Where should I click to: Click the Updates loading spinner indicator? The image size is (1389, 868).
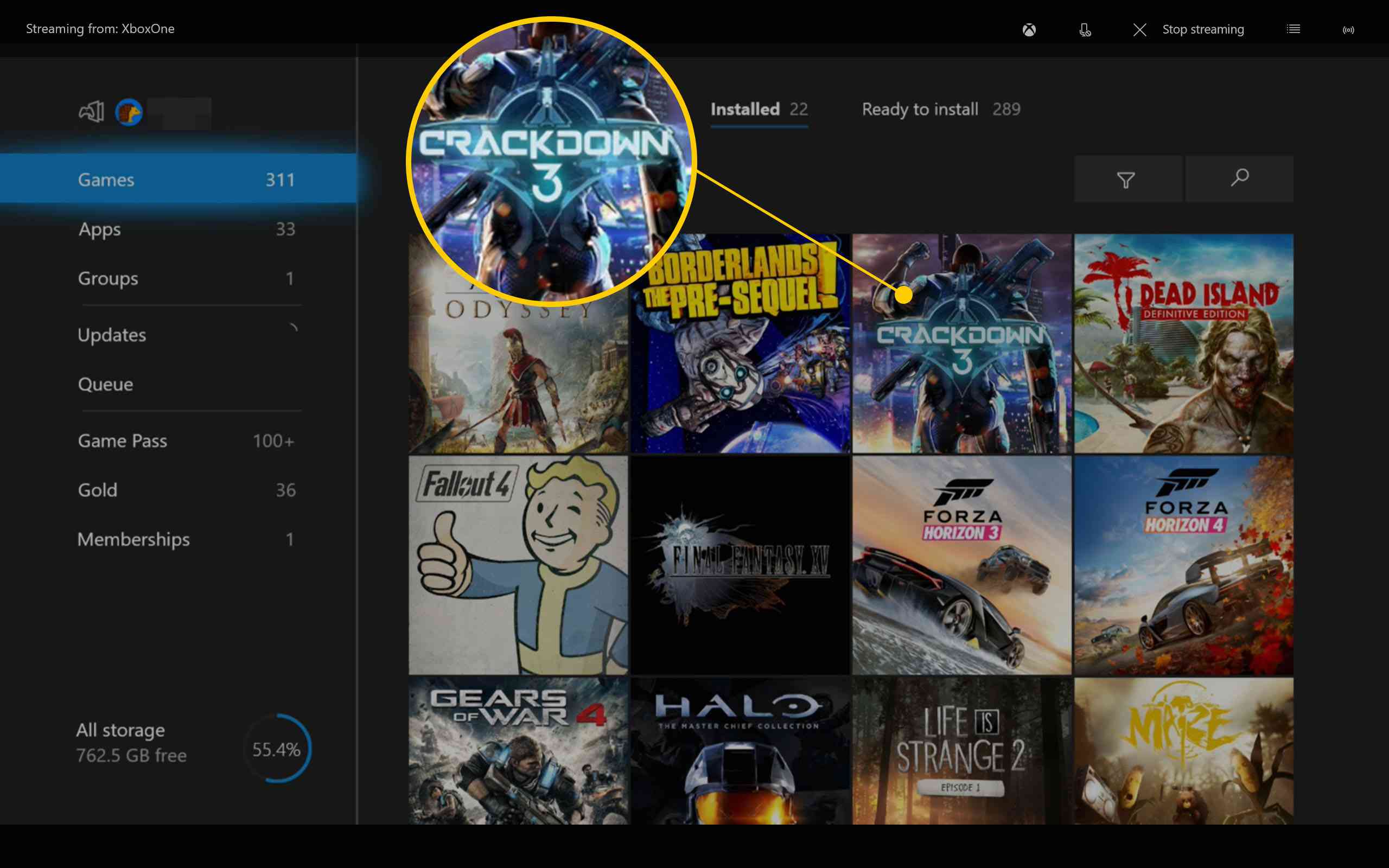(294, 328)
